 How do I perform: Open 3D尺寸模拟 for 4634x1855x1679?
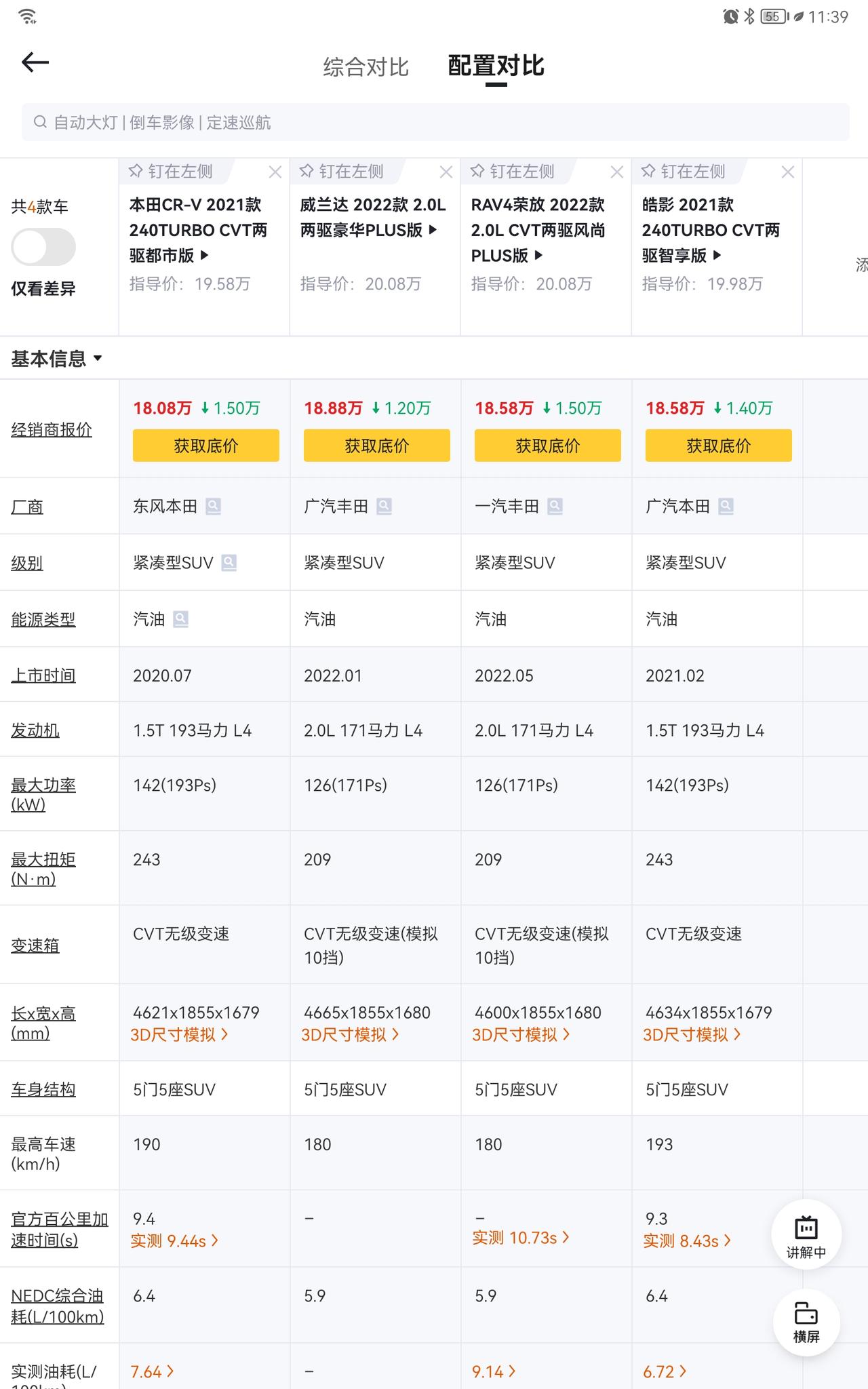(692, 1035)
